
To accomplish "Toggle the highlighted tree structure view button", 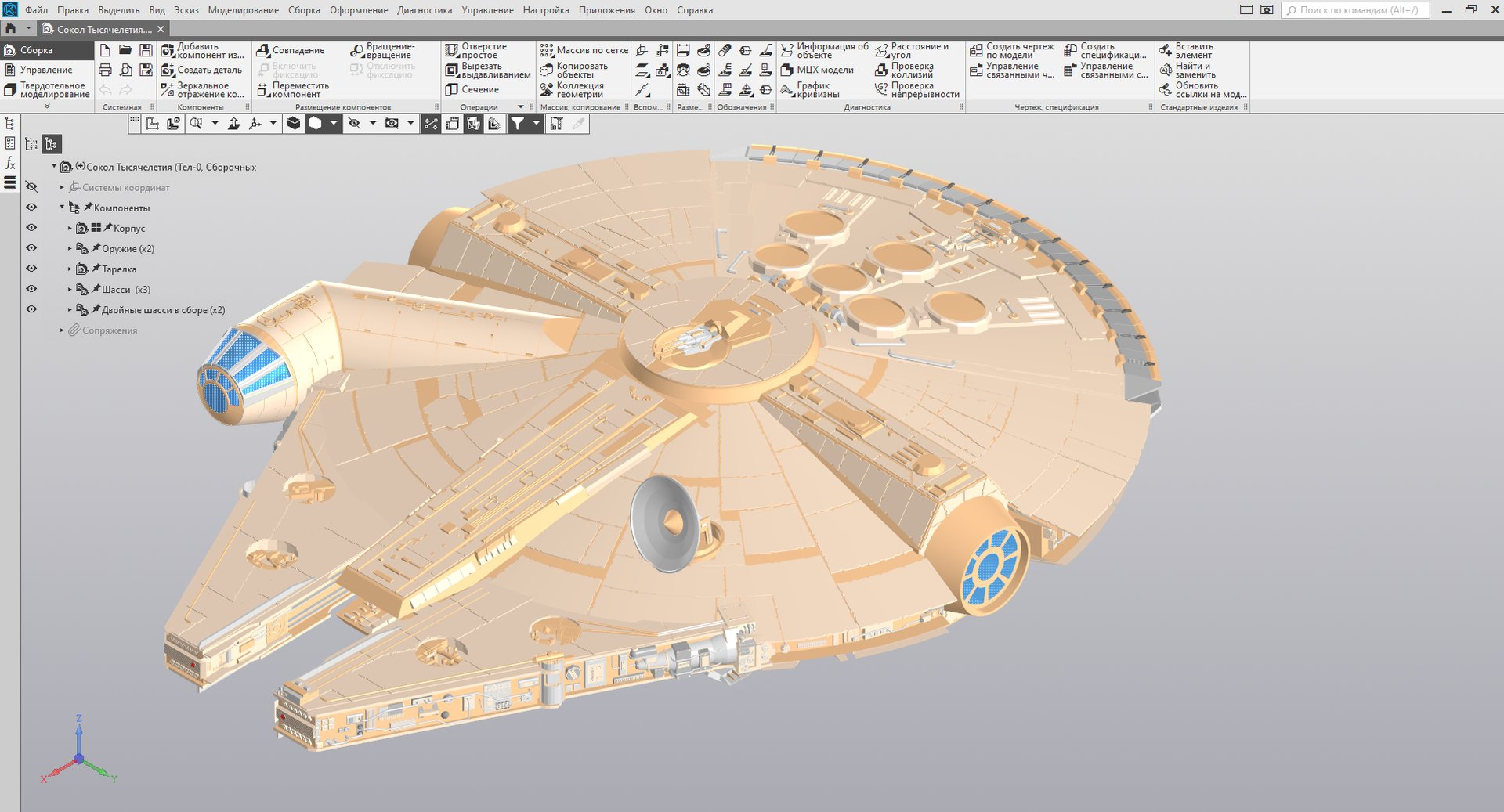I will pyautogui.click(x=51, y=143).
